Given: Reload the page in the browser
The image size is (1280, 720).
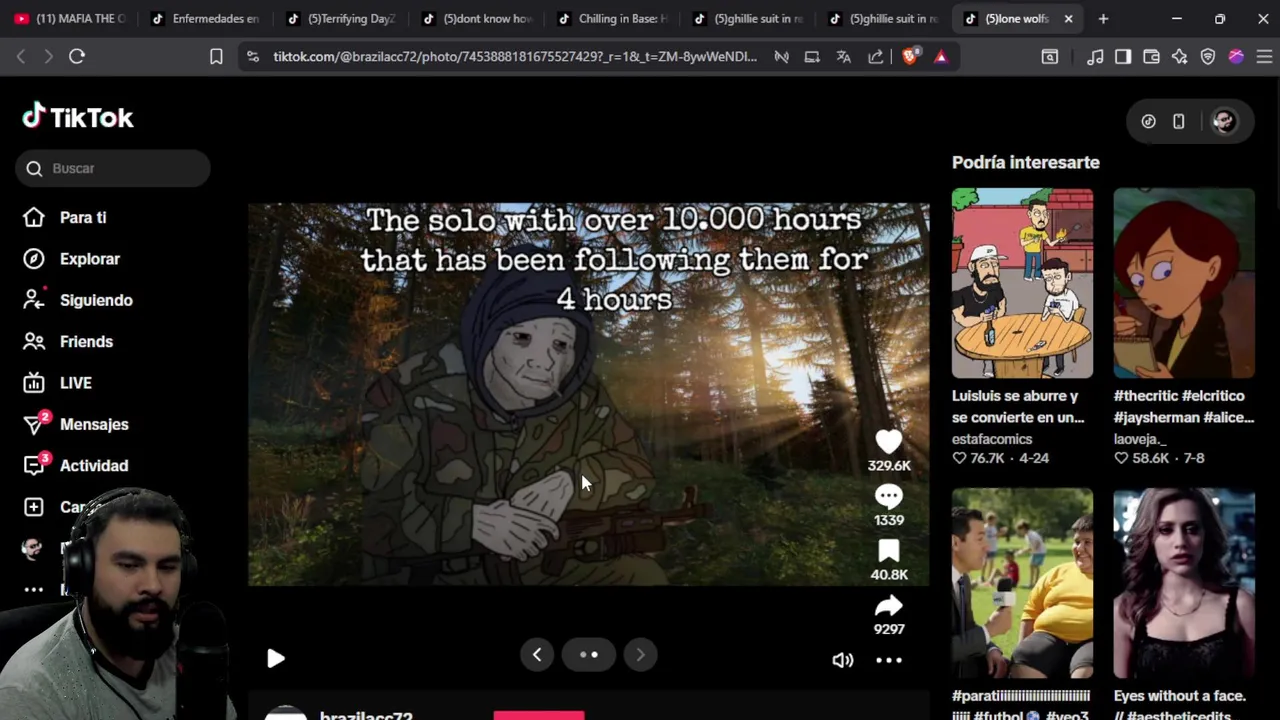Looking at the screenshot, I should [77, 56].
